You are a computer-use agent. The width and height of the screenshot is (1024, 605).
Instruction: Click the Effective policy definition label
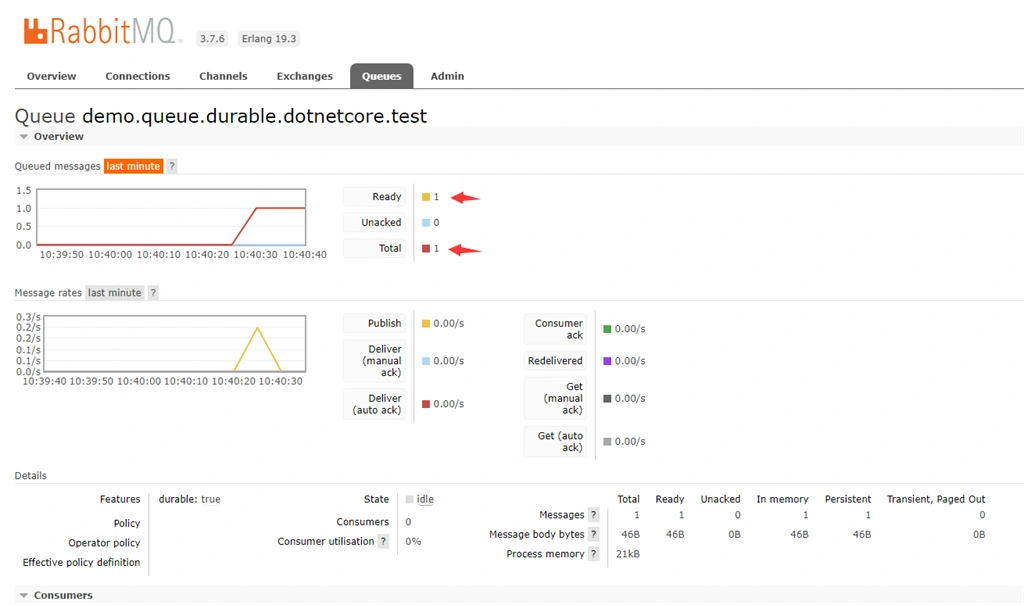coord(82,563)
